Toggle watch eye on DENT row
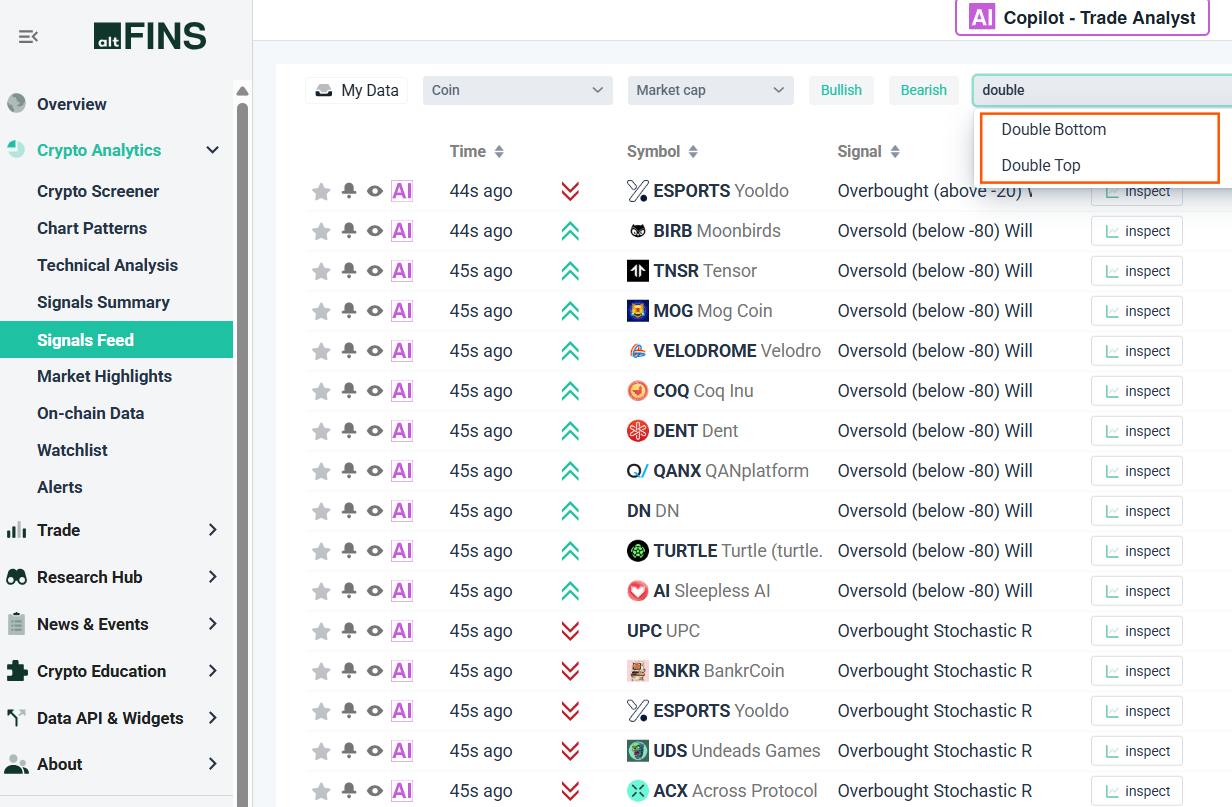 point(375,431)
